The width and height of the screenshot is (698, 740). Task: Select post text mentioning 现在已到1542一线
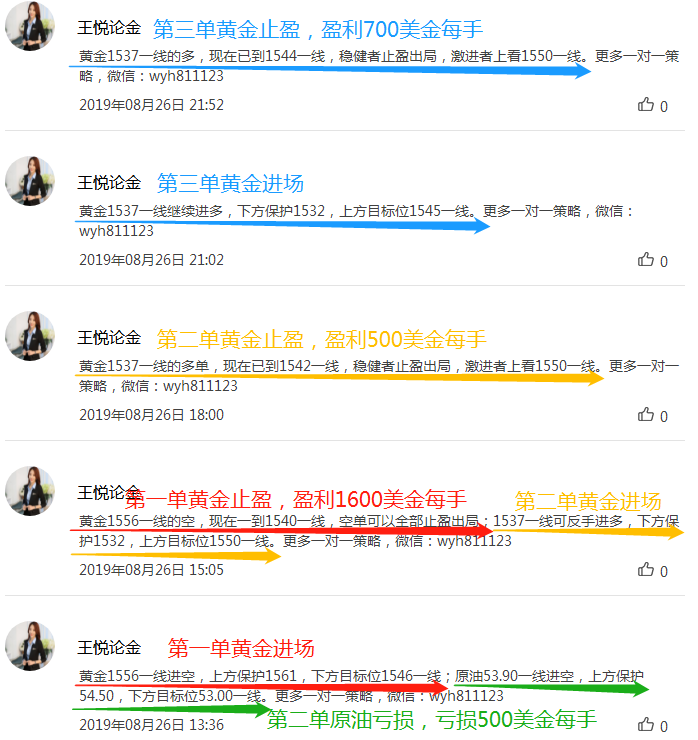pyautogui.click(x=379, y=376)
